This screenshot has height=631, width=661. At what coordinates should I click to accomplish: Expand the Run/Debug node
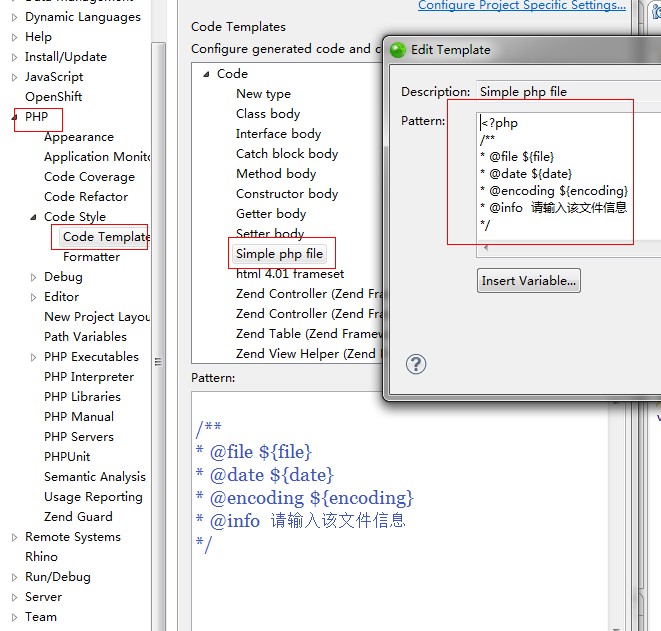click(x=14, y=577)
